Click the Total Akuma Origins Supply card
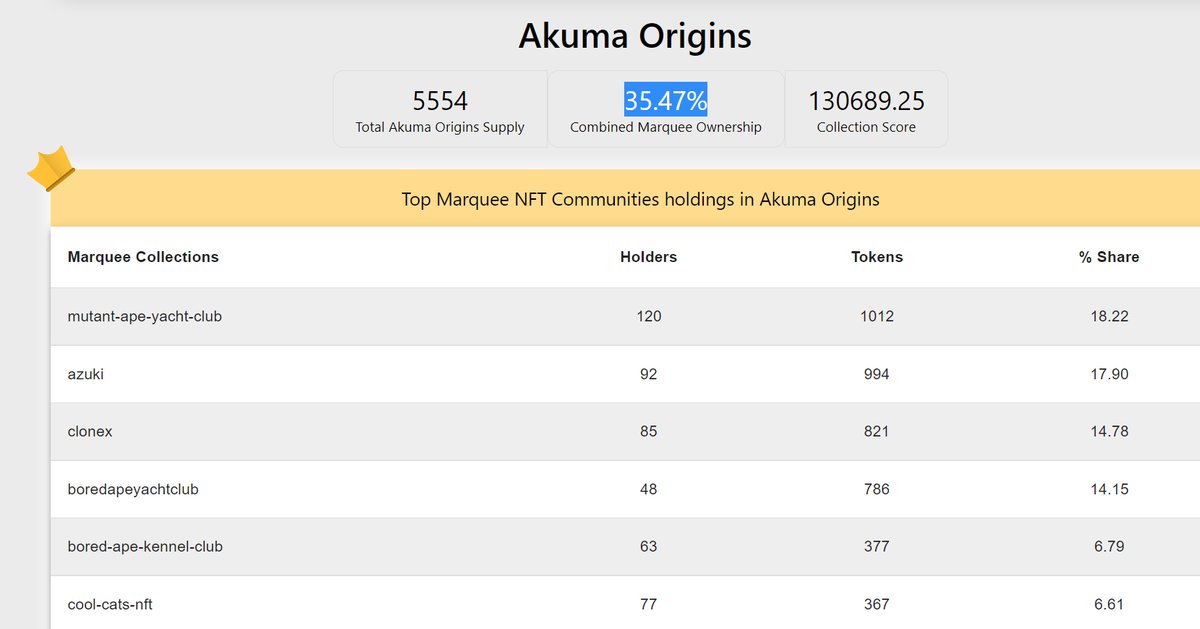1200x629 pixels. [x=440, y=109]
